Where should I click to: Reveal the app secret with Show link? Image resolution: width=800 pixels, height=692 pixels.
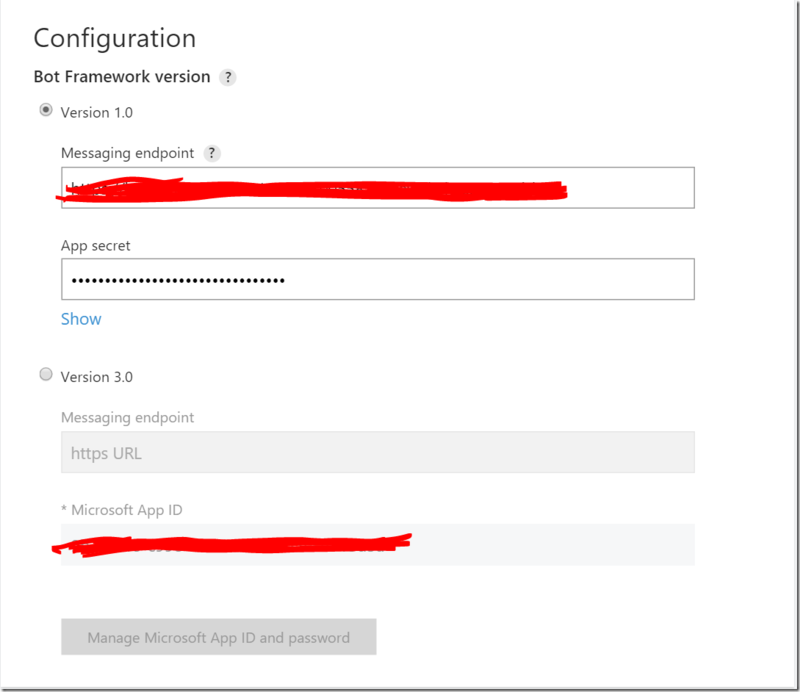81,319
